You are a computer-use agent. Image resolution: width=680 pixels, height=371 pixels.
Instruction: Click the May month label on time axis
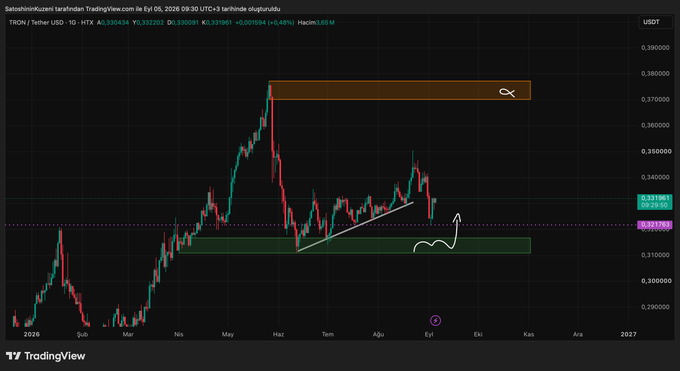(x=228, y=334)
